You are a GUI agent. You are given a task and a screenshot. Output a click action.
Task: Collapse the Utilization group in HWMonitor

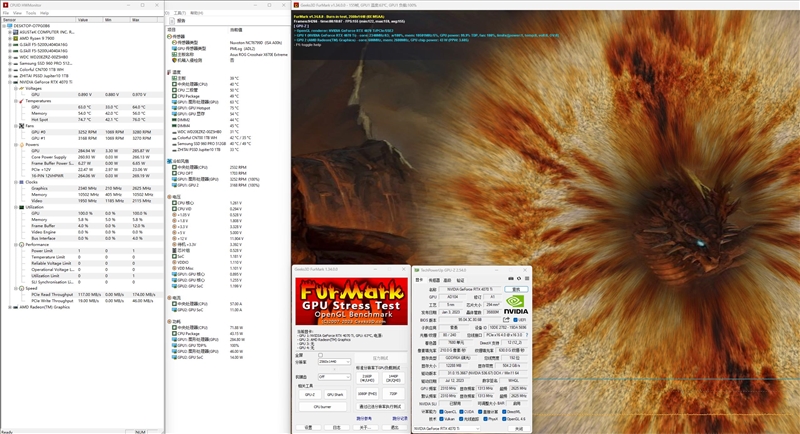[x=16, y=207]
